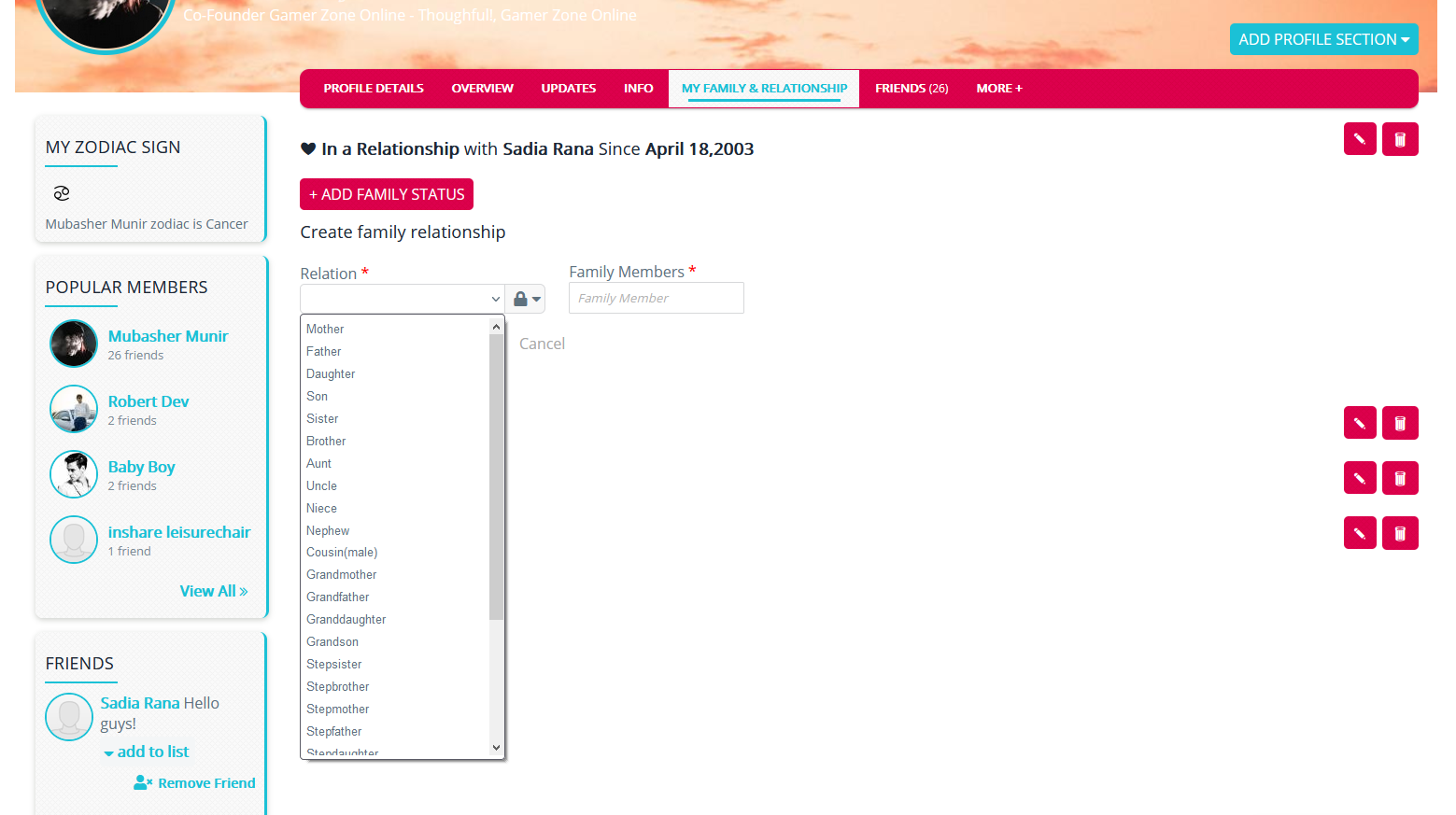This screenshot has height=815, width=1456.
Task: Click the delete trash icon beside relationship status
Action: click(x=1399, y=139)
